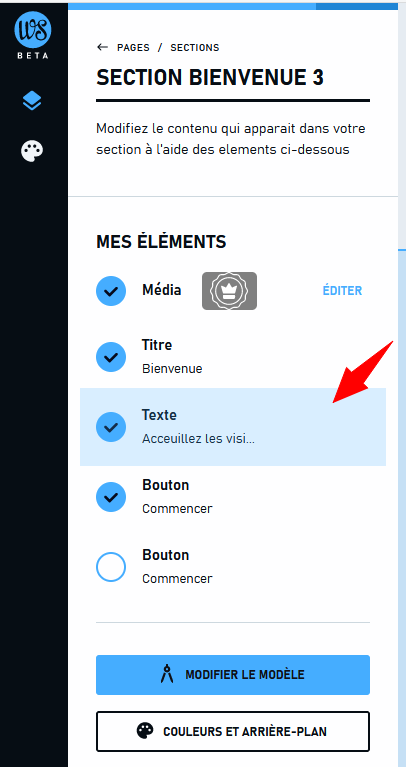The width and height of the screenshot is (406, 767).
Task: Go to Pages in breadcrumb
Action: click(133, 47)
